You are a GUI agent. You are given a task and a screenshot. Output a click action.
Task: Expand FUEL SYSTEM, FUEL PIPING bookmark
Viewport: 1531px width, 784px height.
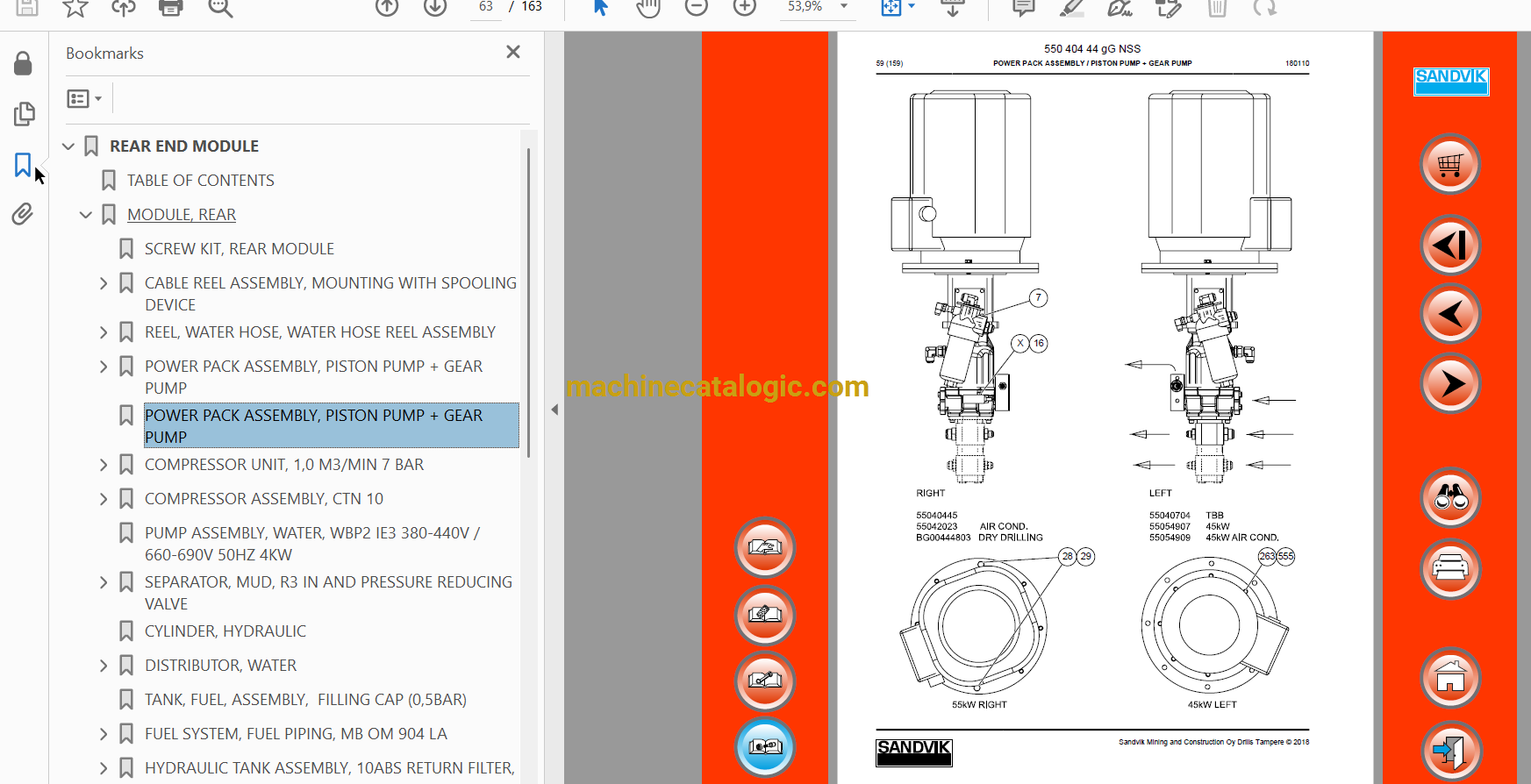tap(104, 734)
